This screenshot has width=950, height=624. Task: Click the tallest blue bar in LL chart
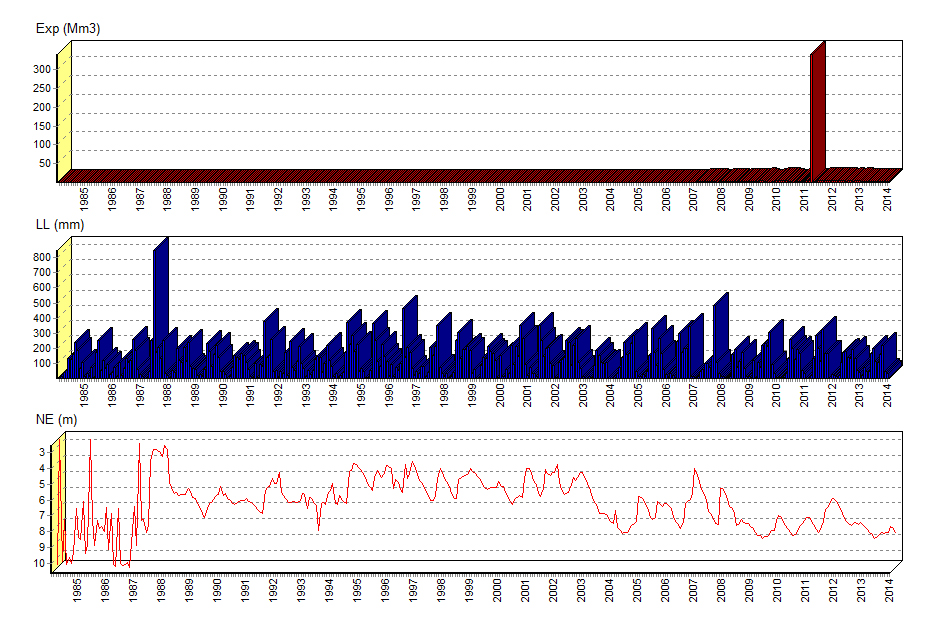(x=159, y=310)
